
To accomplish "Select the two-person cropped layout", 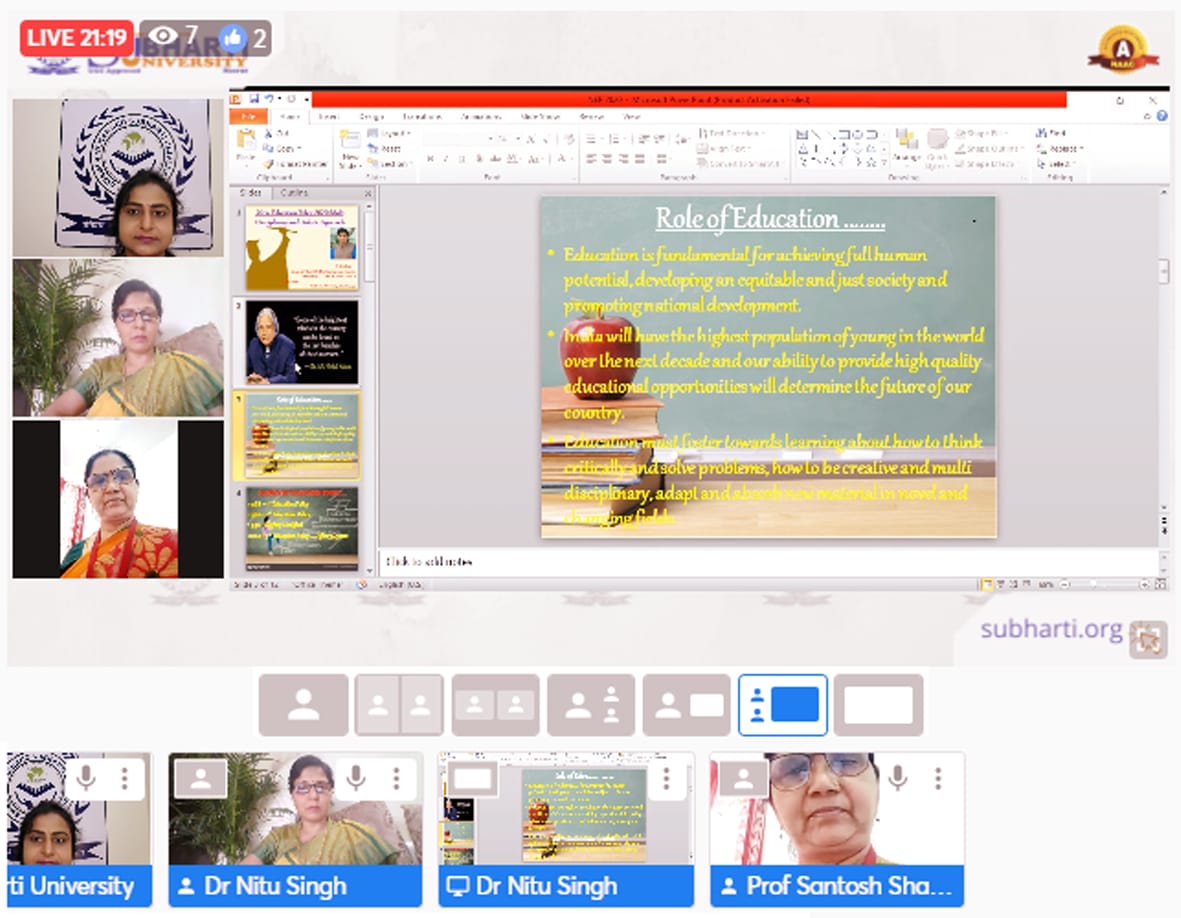I will click(x=399, y=705).
